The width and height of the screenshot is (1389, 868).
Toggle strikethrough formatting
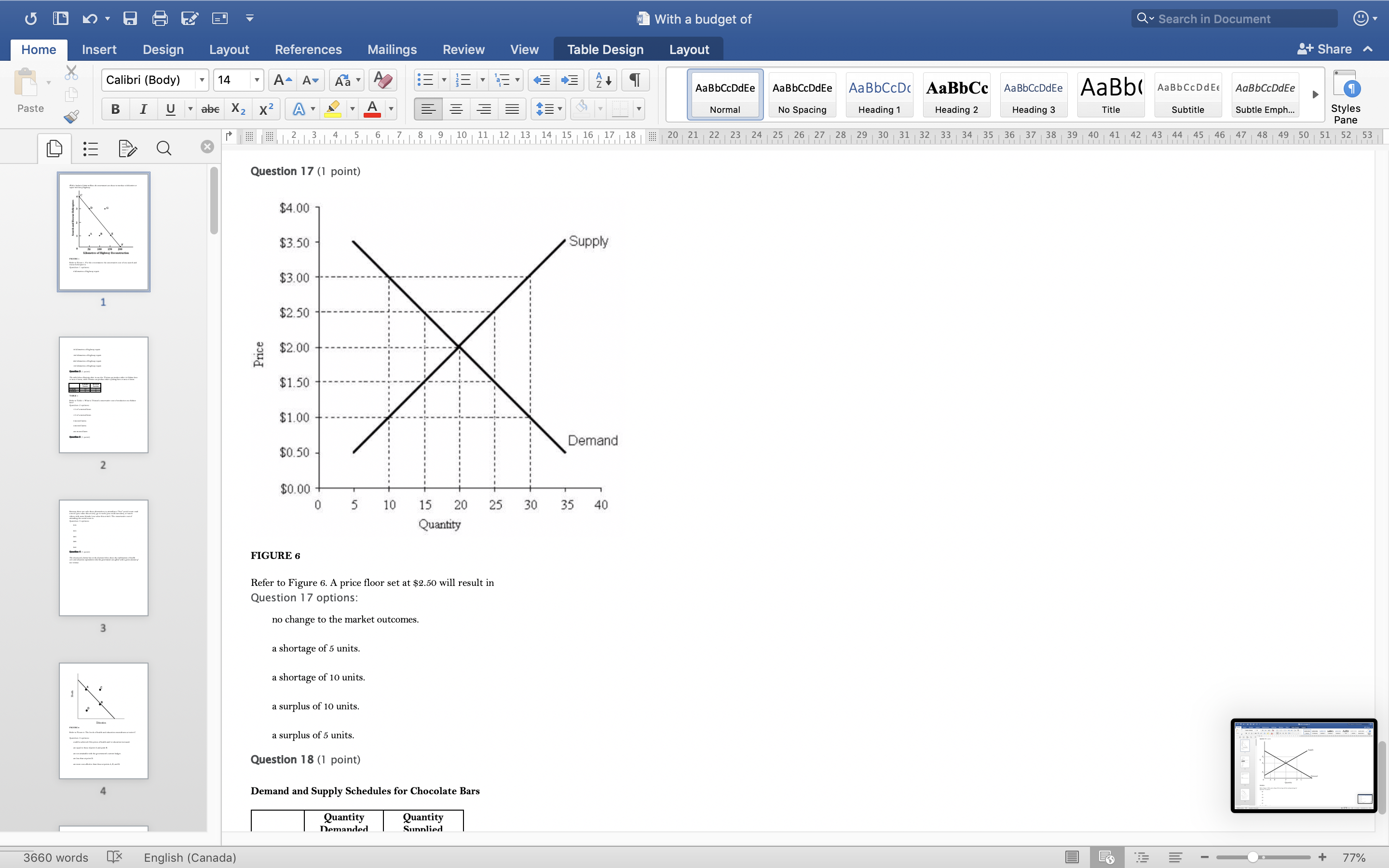(x=210, y=109)
